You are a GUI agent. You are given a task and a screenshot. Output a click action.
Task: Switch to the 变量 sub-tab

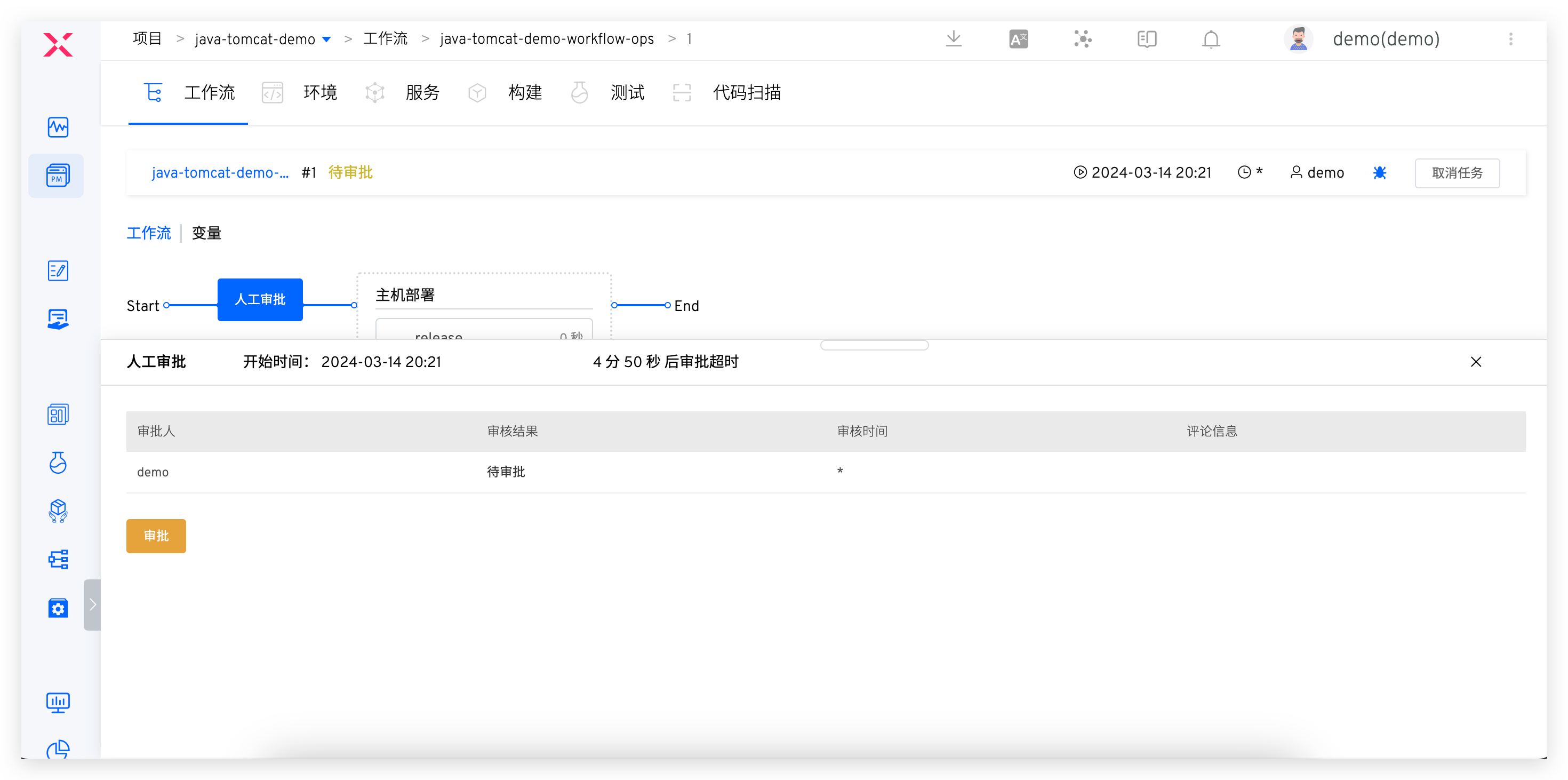tap(206, 233)
